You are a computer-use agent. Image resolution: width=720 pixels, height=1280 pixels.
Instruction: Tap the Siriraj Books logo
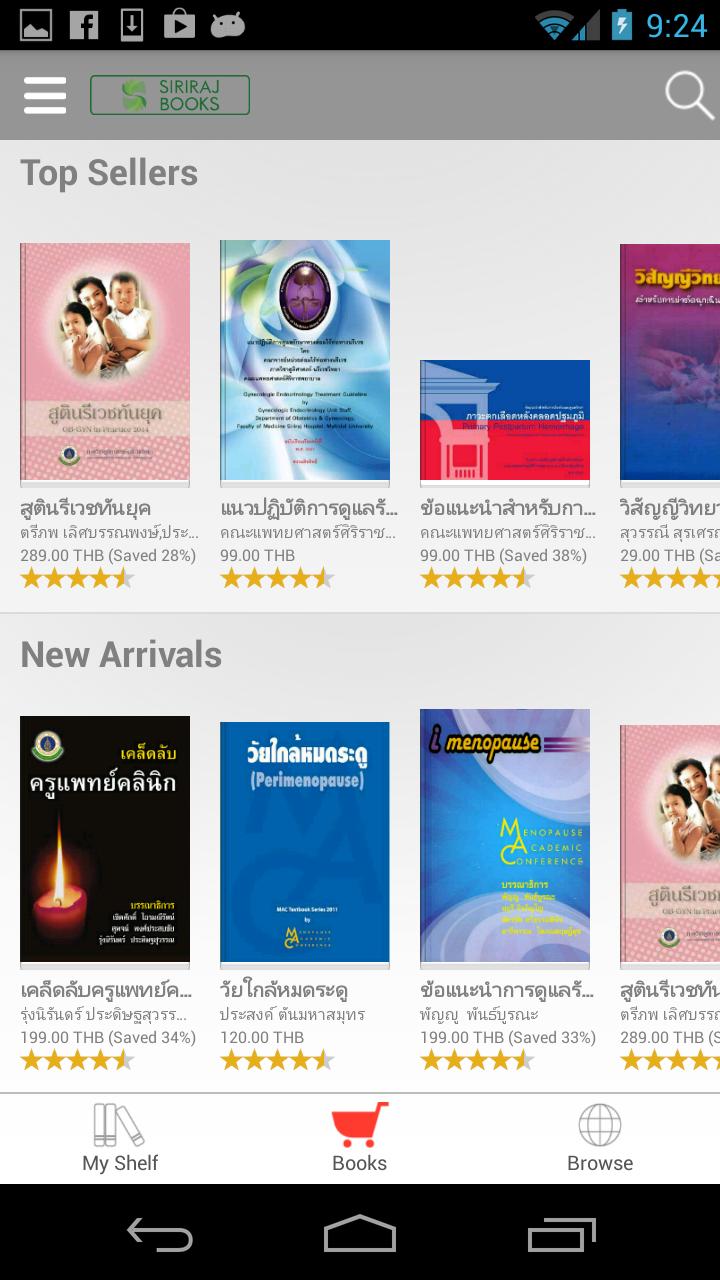(170, 96)
